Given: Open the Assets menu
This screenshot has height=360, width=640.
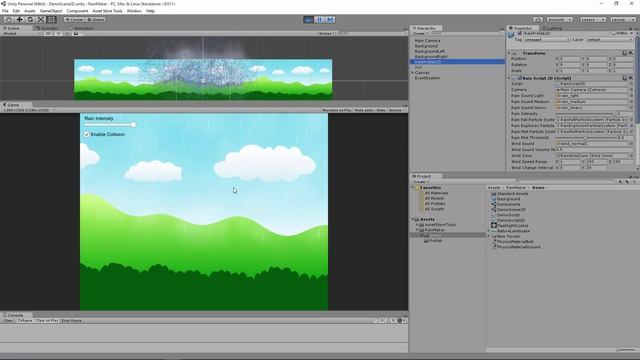Looking at the screenshot, I should 29,11.
